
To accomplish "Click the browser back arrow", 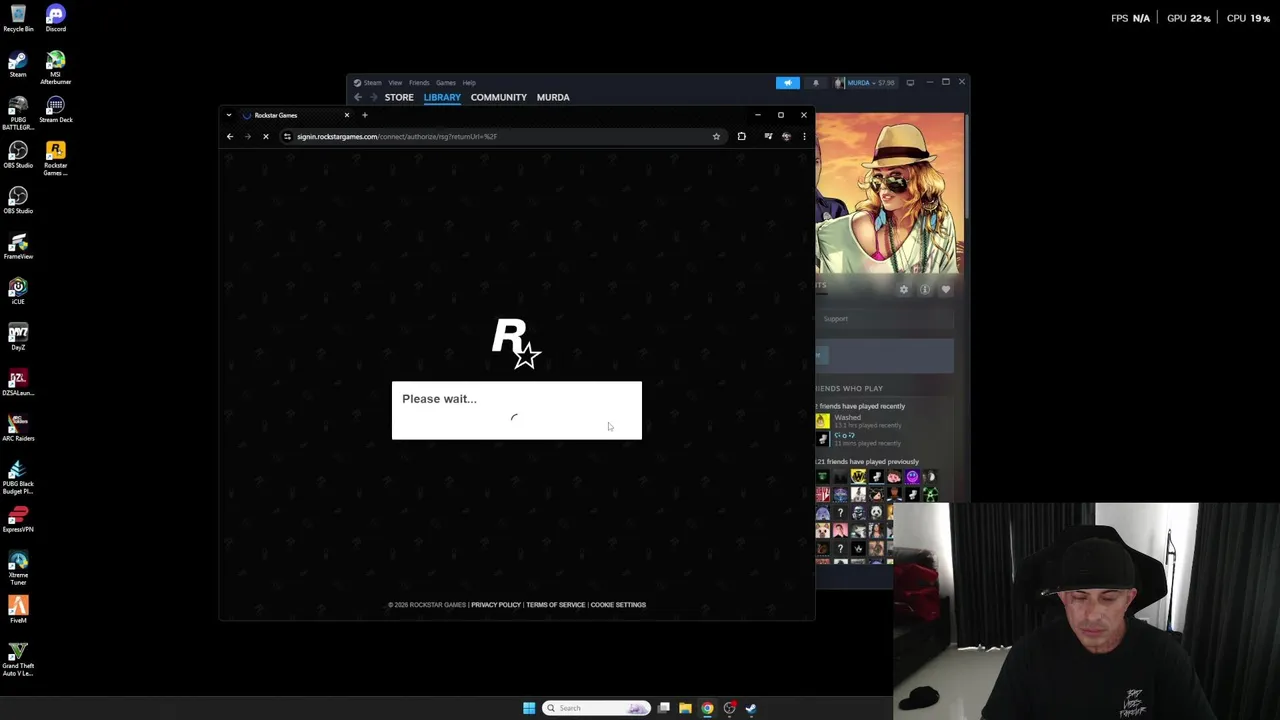I will pyautogui.click(x=230, y=136).
